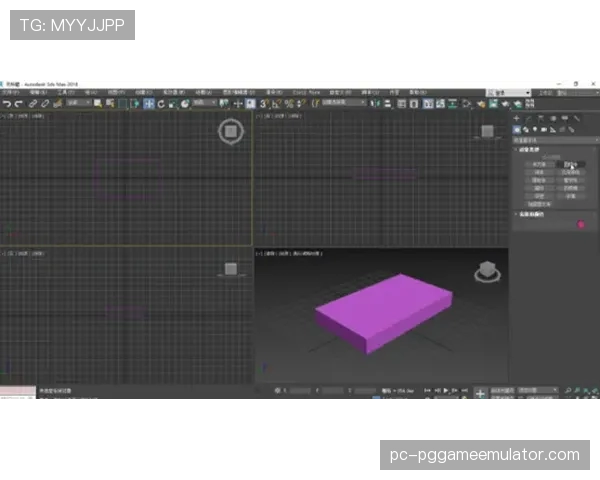
Task: Click the pink object color swatch
Action: 582,225
